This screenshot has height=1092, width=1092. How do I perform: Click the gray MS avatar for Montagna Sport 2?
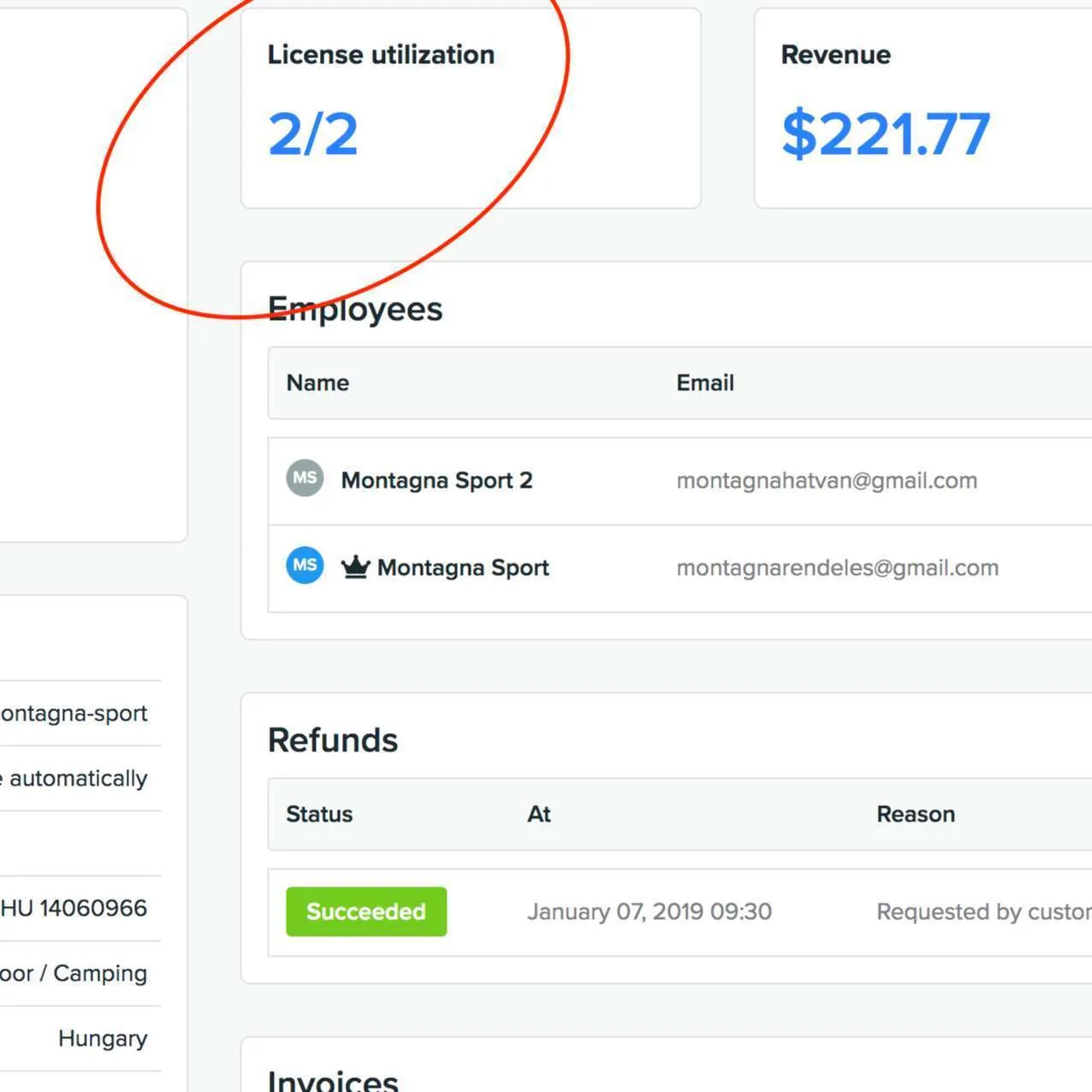tap(305, 478)
